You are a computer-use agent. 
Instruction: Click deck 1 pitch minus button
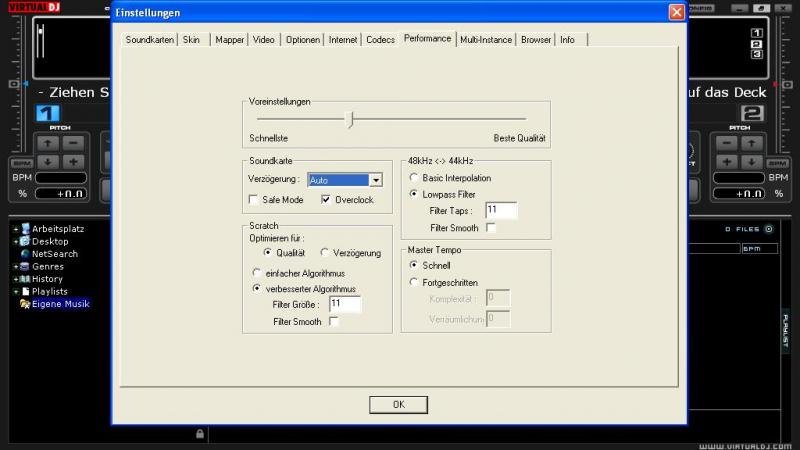[x=73, y=144]
